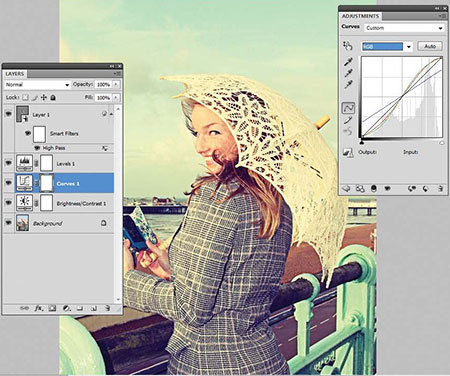Image resolution: width=450 pixels, height=376 pixels.
Task: Collapse the Layers panel with double-arrow
Action: [112, 66]
